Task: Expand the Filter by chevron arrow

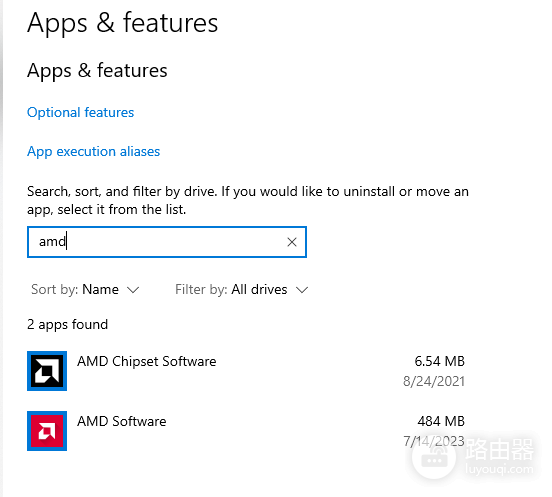Action: pos(302,290)
